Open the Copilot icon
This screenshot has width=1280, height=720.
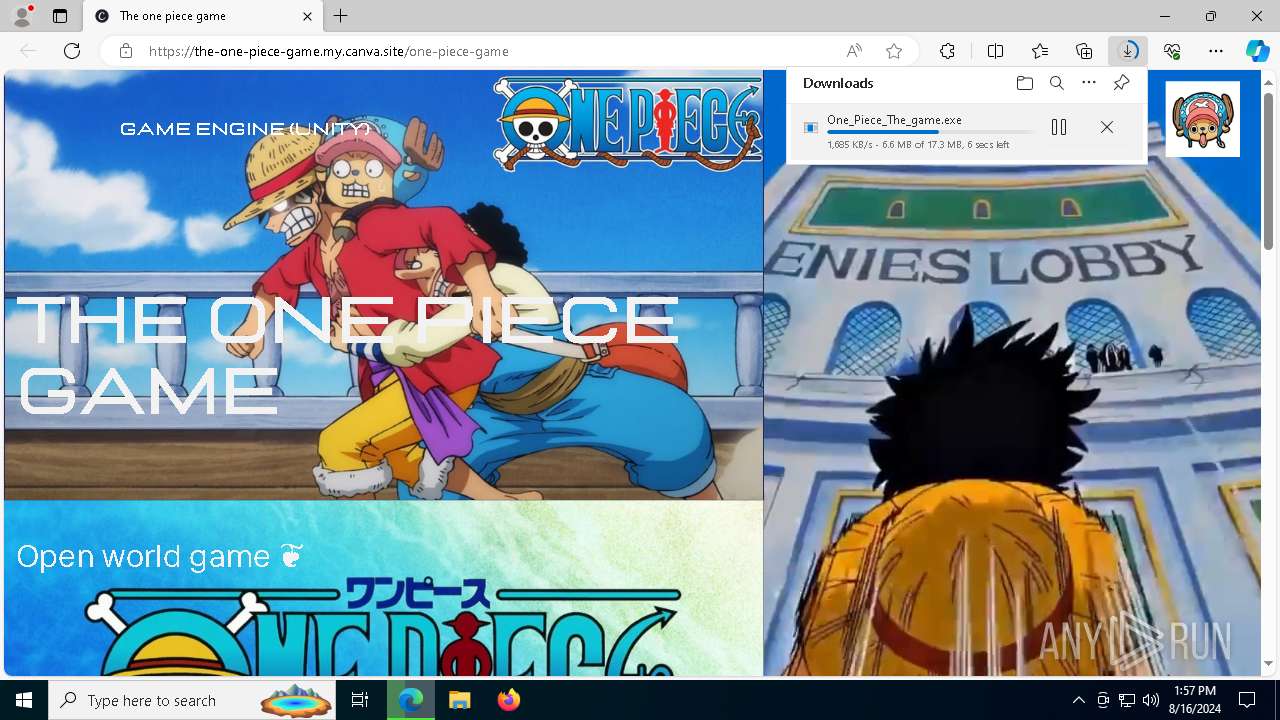click(x=1257, y=51)
